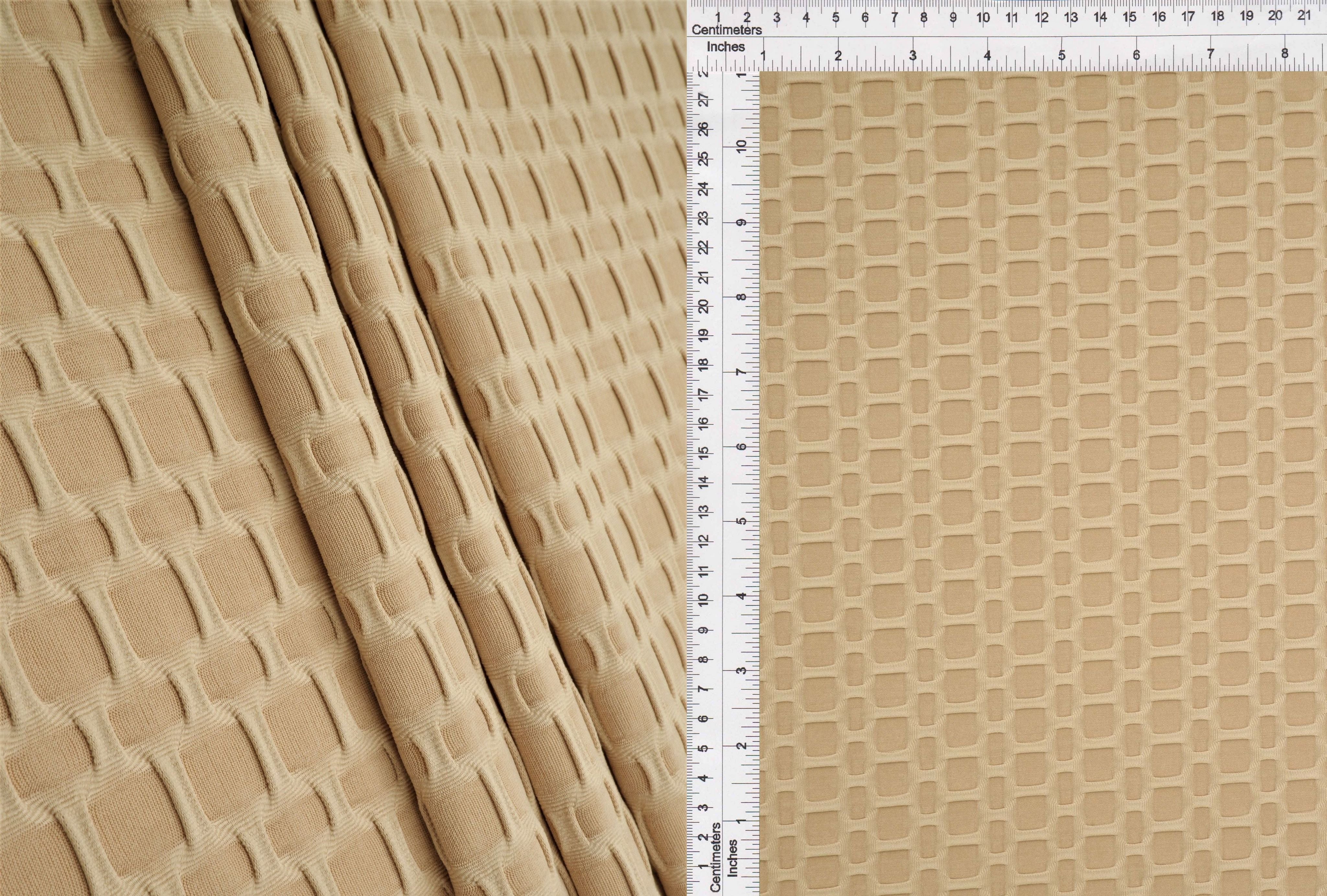
Task: Click the draped fabric photo on the left
Action: click(342, 448)
